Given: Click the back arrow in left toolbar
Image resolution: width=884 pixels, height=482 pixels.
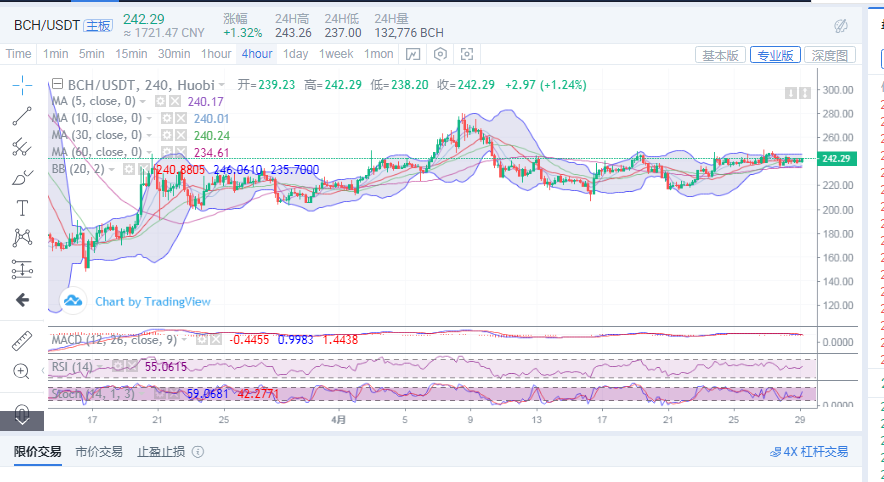Looking at the screenshot, I should 22,299.
